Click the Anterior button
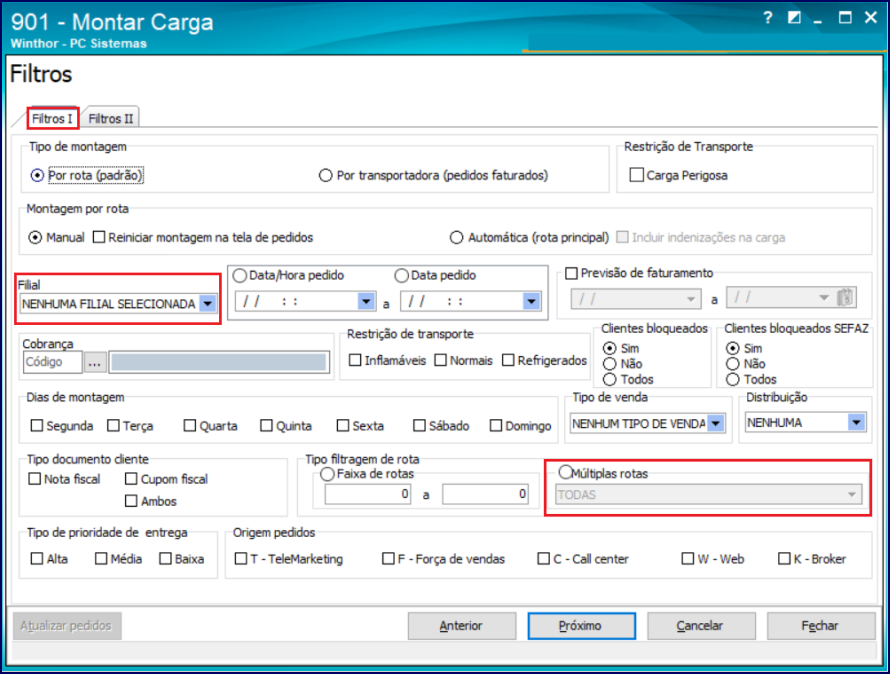890x674 pixels. 462,626
